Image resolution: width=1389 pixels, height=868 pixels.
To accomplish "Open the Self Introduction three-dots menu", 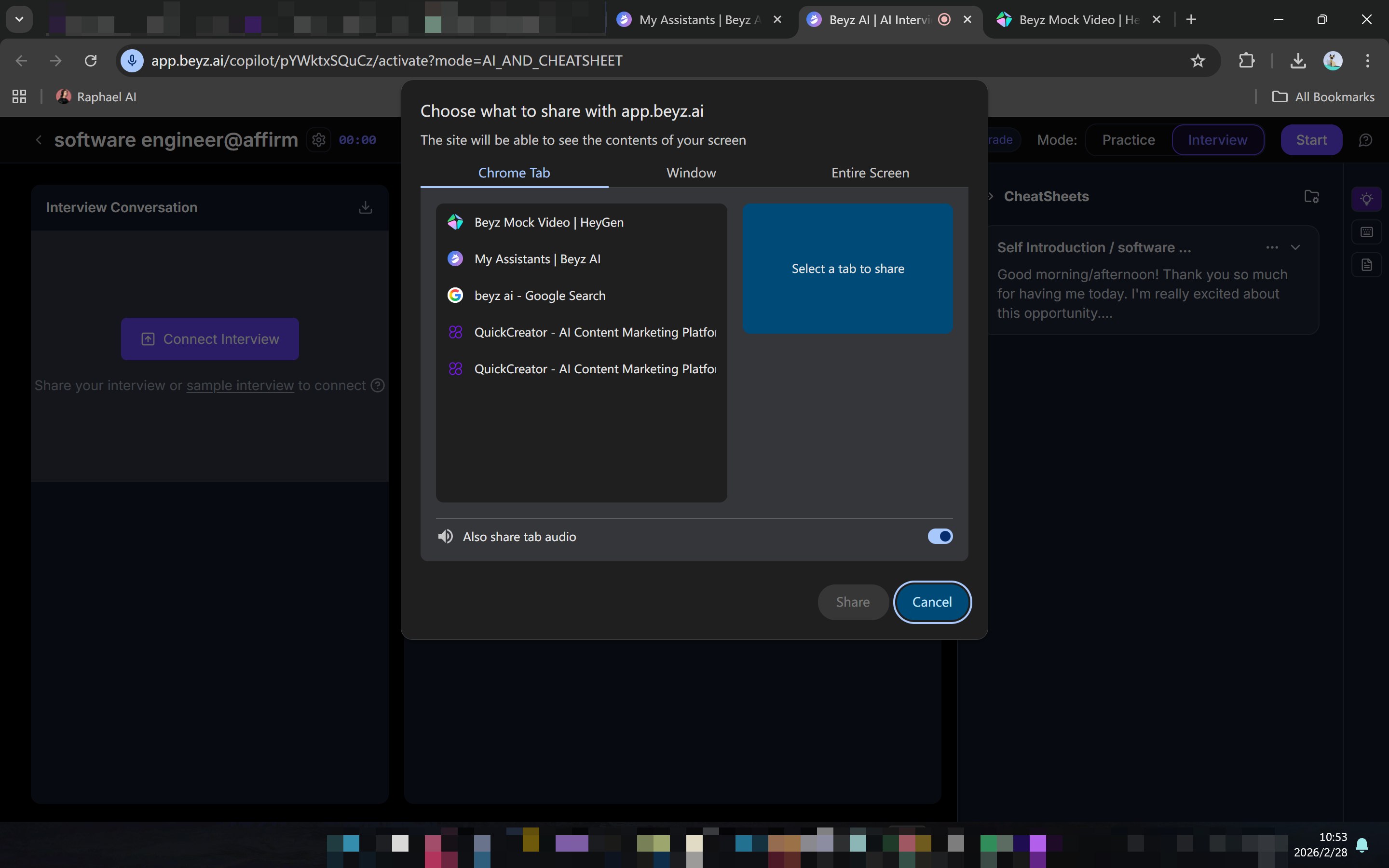I will click(x=1272, y=247).
